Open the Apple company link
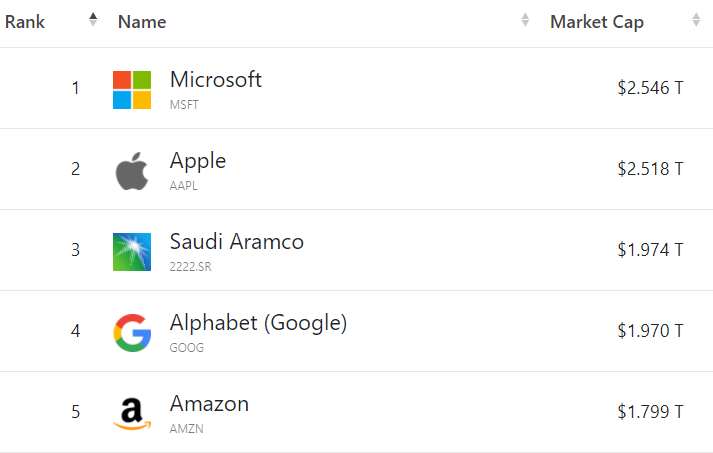 (x=198, y=161)
